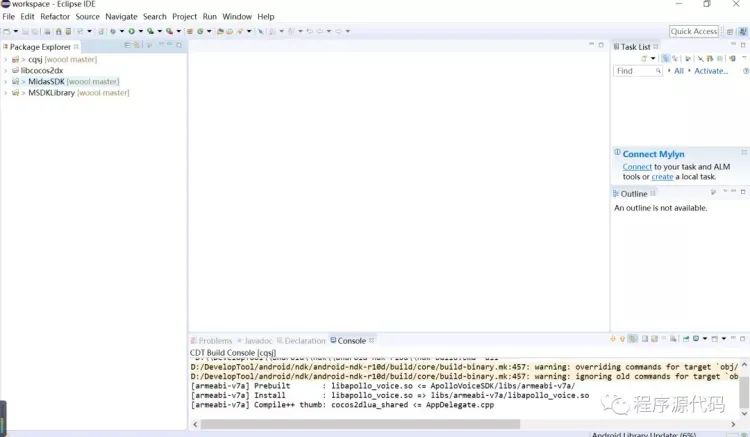Open the File menu
This screenshot has height=437, width=750.
pos(9,16)
